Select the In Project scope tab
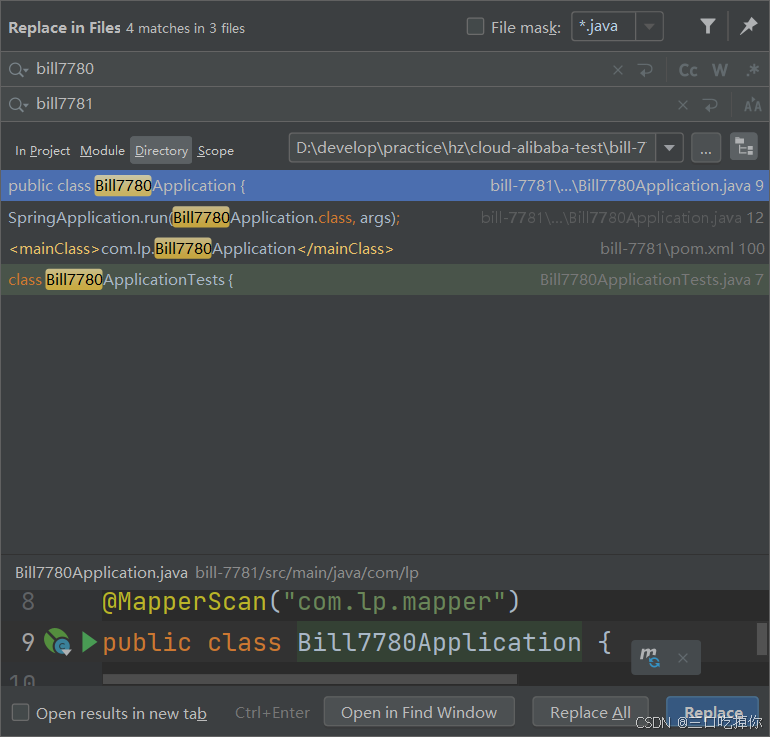Screen dimensions: 770x737 coord(42,151)
